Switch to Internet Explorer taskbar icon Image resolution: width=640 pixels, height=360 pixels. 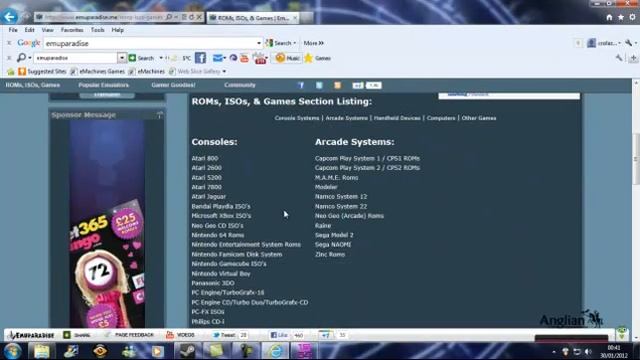(x=275, y=351)
